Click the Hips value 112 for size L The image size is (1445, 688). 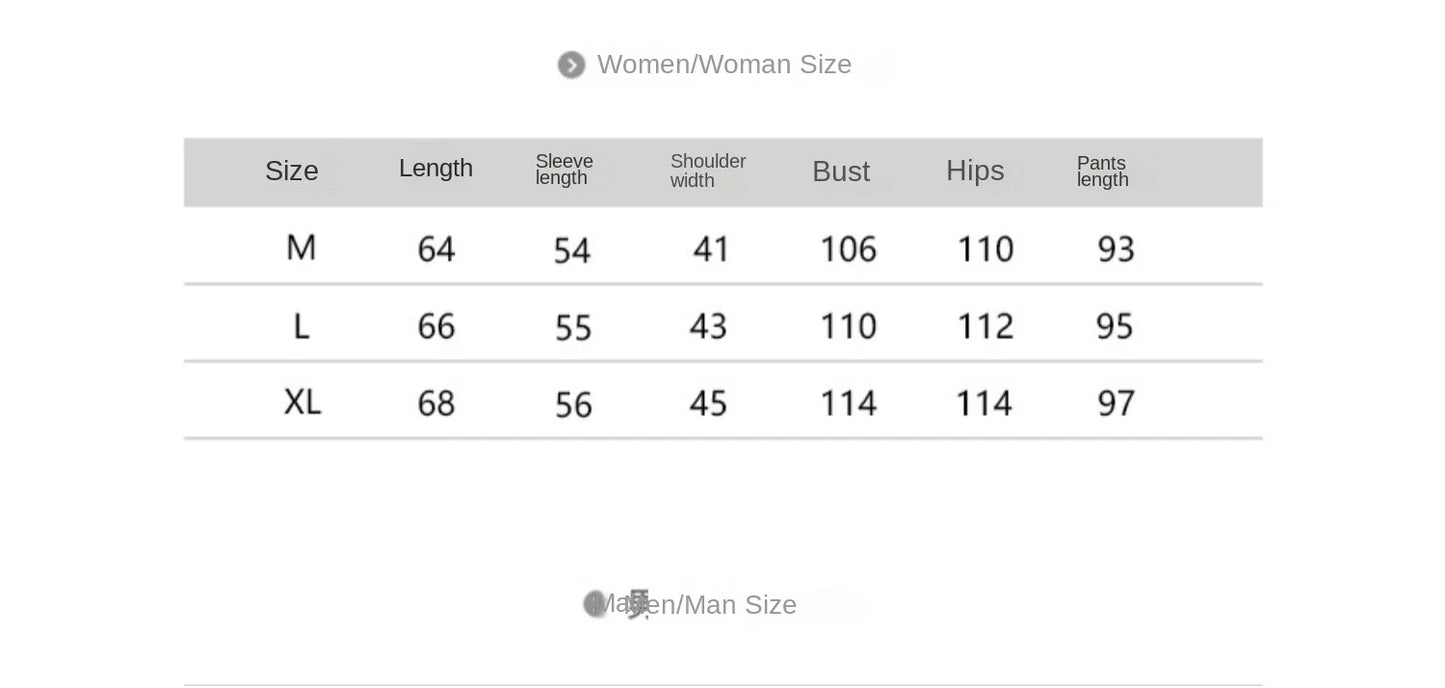point(985,326)
